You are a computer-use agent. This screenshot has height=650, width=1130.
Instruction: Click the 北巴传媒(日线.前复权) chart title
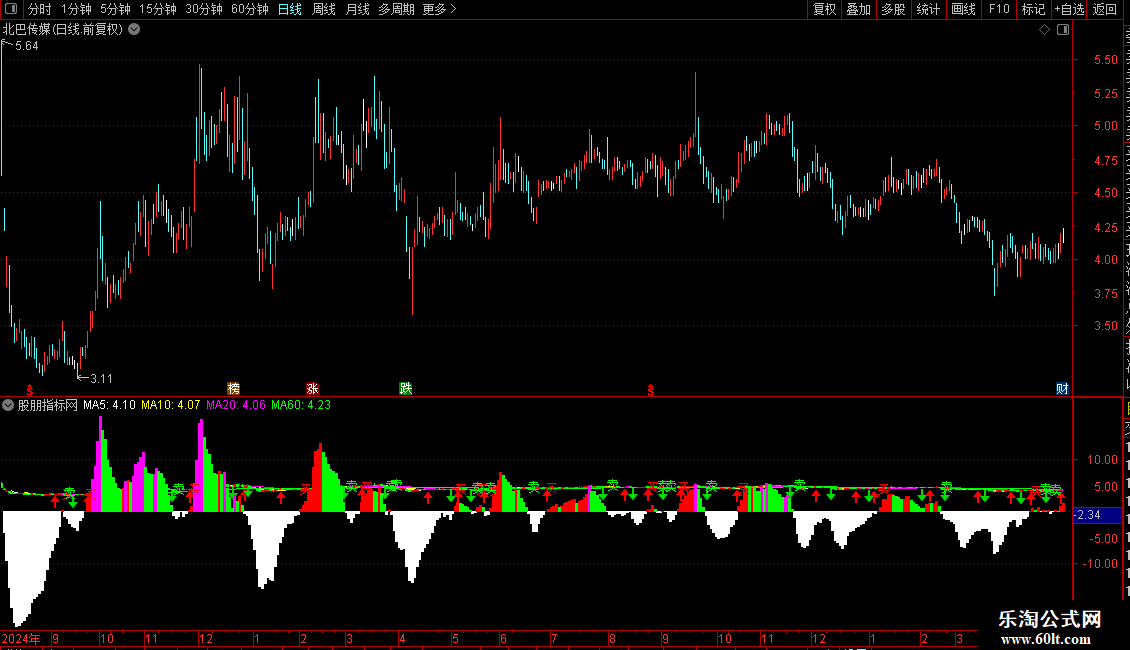(63, 30)
